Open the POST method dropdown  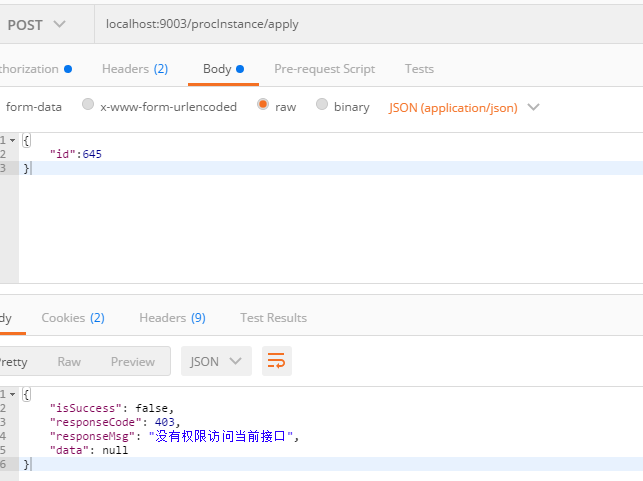pos(36,25)
